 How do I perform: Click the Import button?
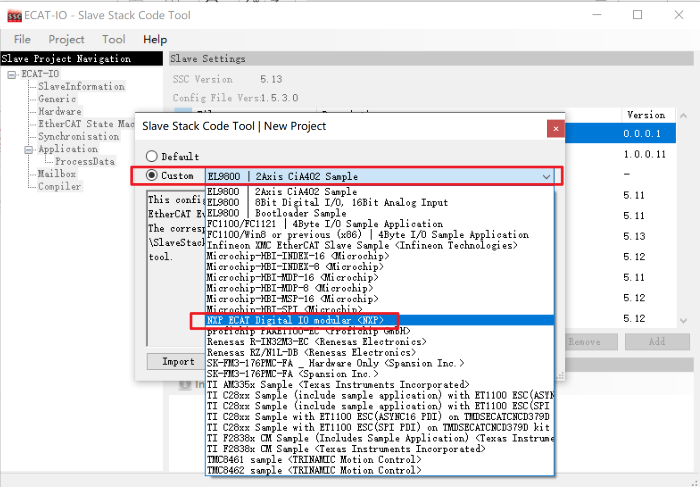tap(178, 361)
